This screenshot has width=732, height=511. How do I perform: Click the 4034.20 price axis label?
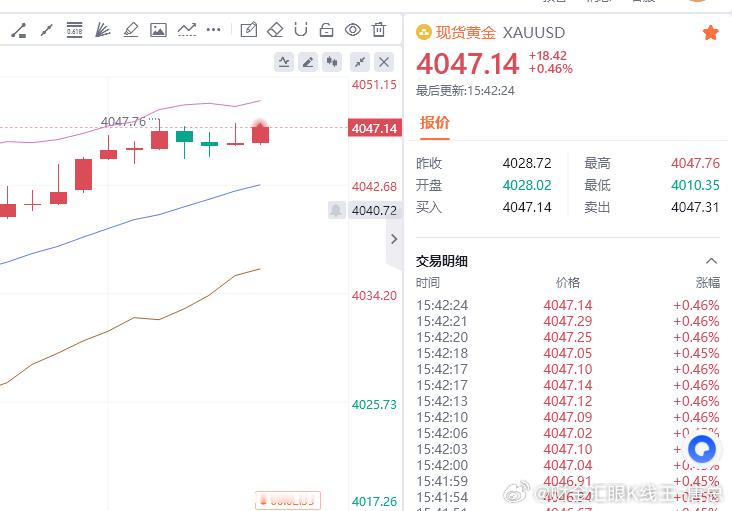click(374, 295)
